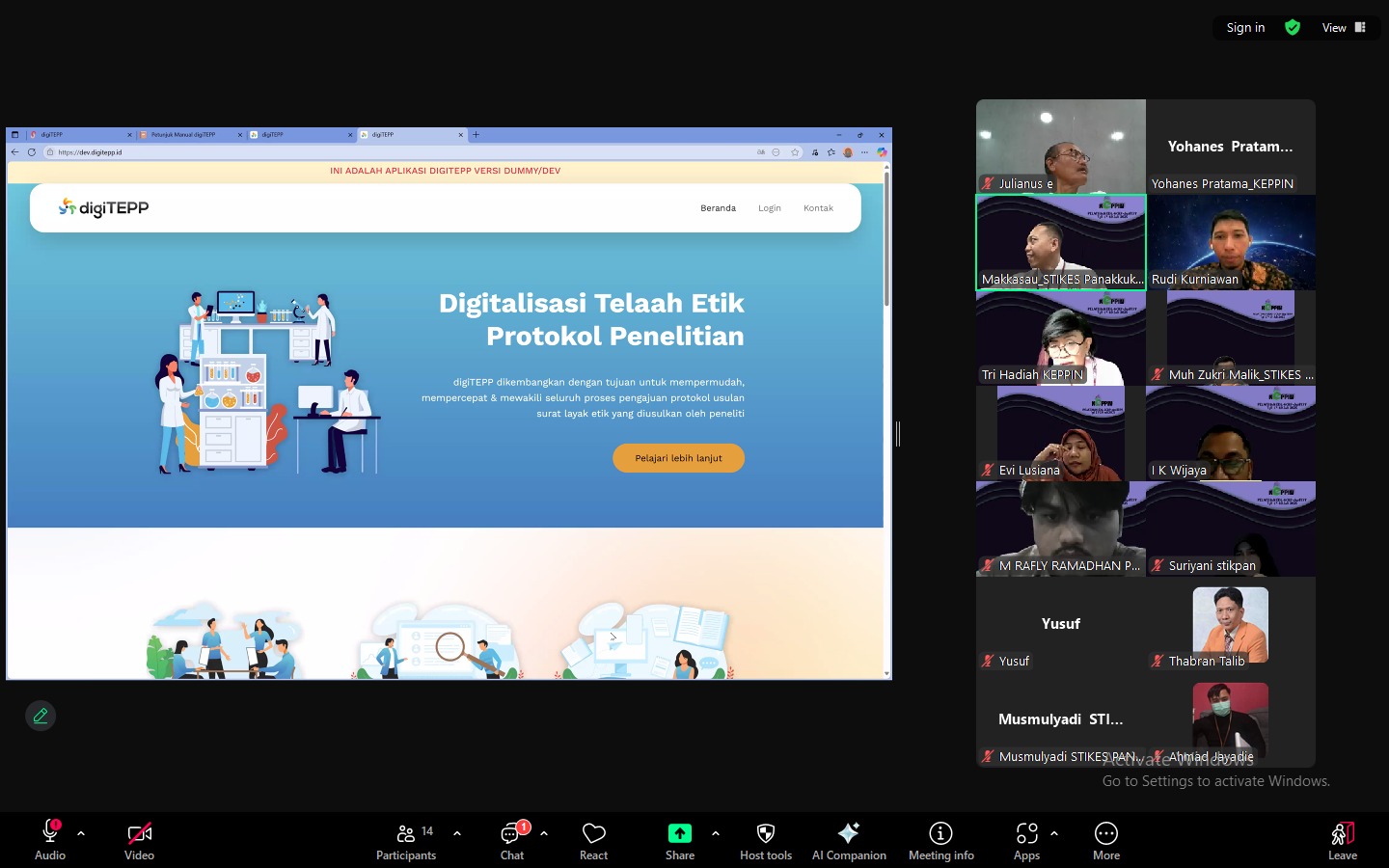
Task: Click the browser favorites star icon
Action: [x=795, y=152]
